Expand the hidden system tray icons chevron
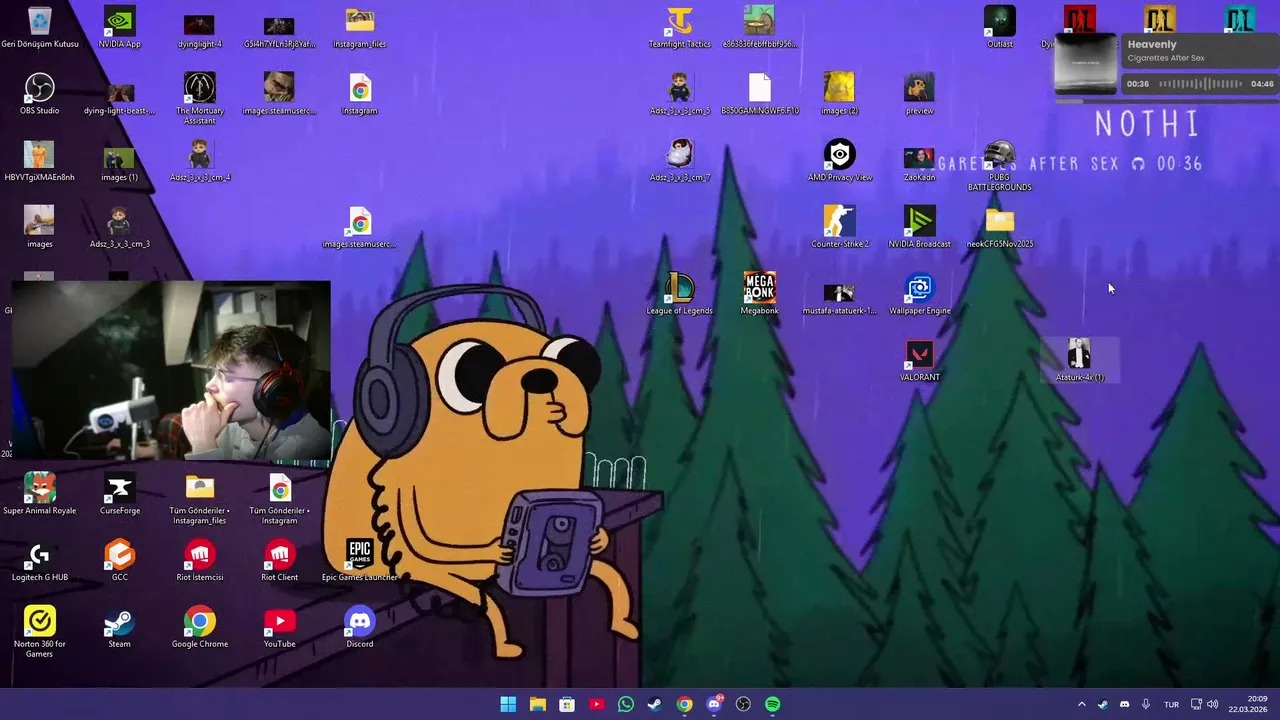The height and width of the screenshot is (720, 1280). tap(1081, 704)
